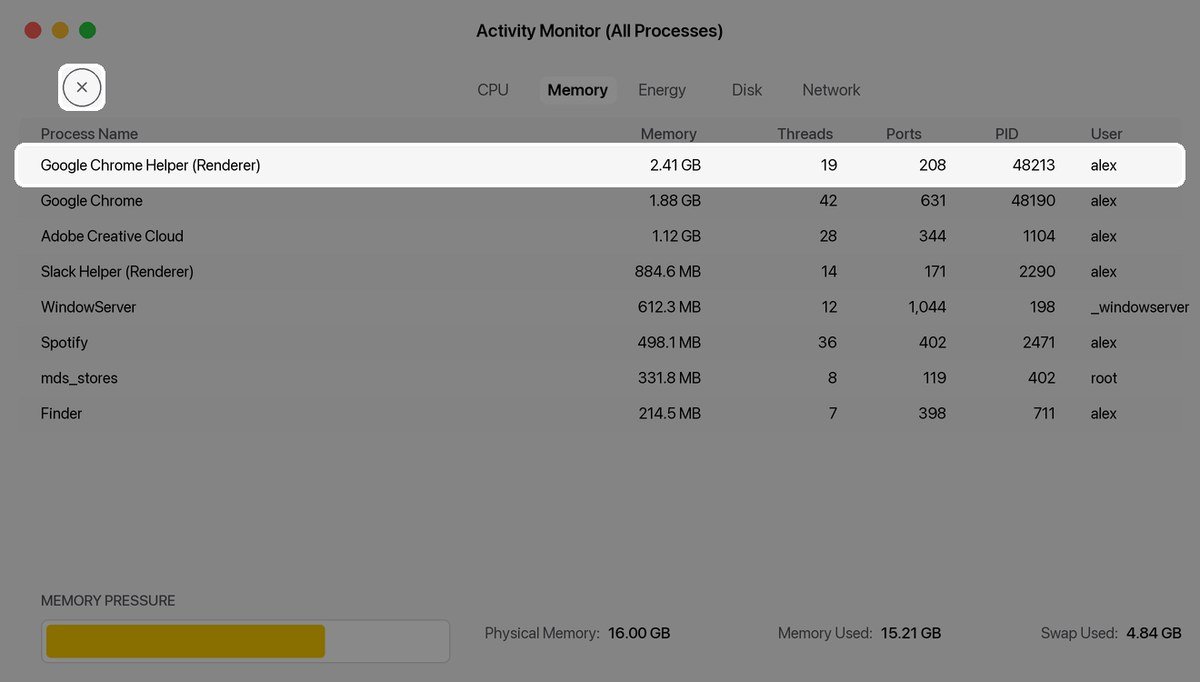Screen dimensions: 1200x682
Task: Click ports value 208
Action: (932, 165)
